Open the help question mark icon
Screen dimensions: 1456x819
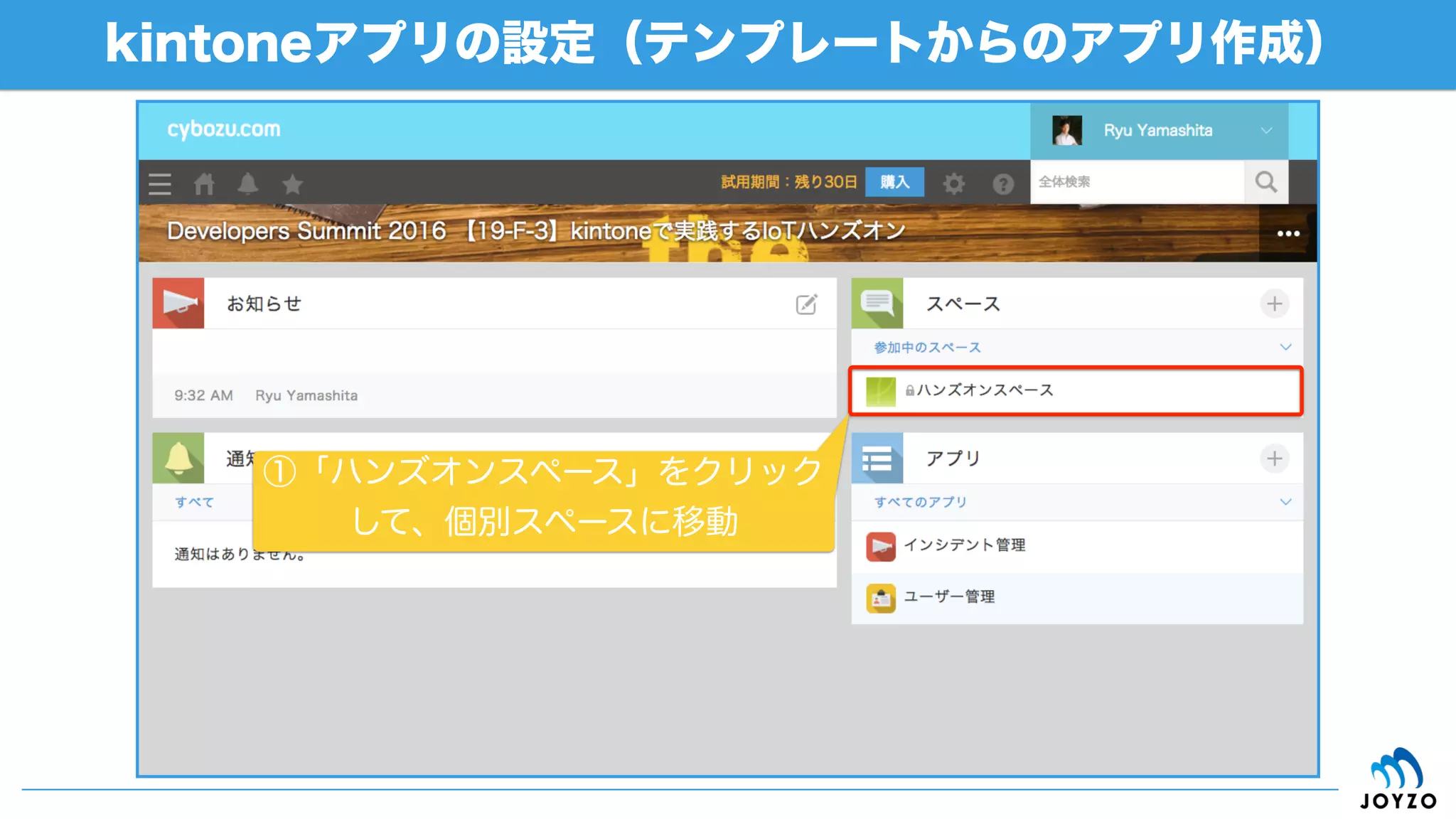pyautogui.click(x=1003, y=183)
